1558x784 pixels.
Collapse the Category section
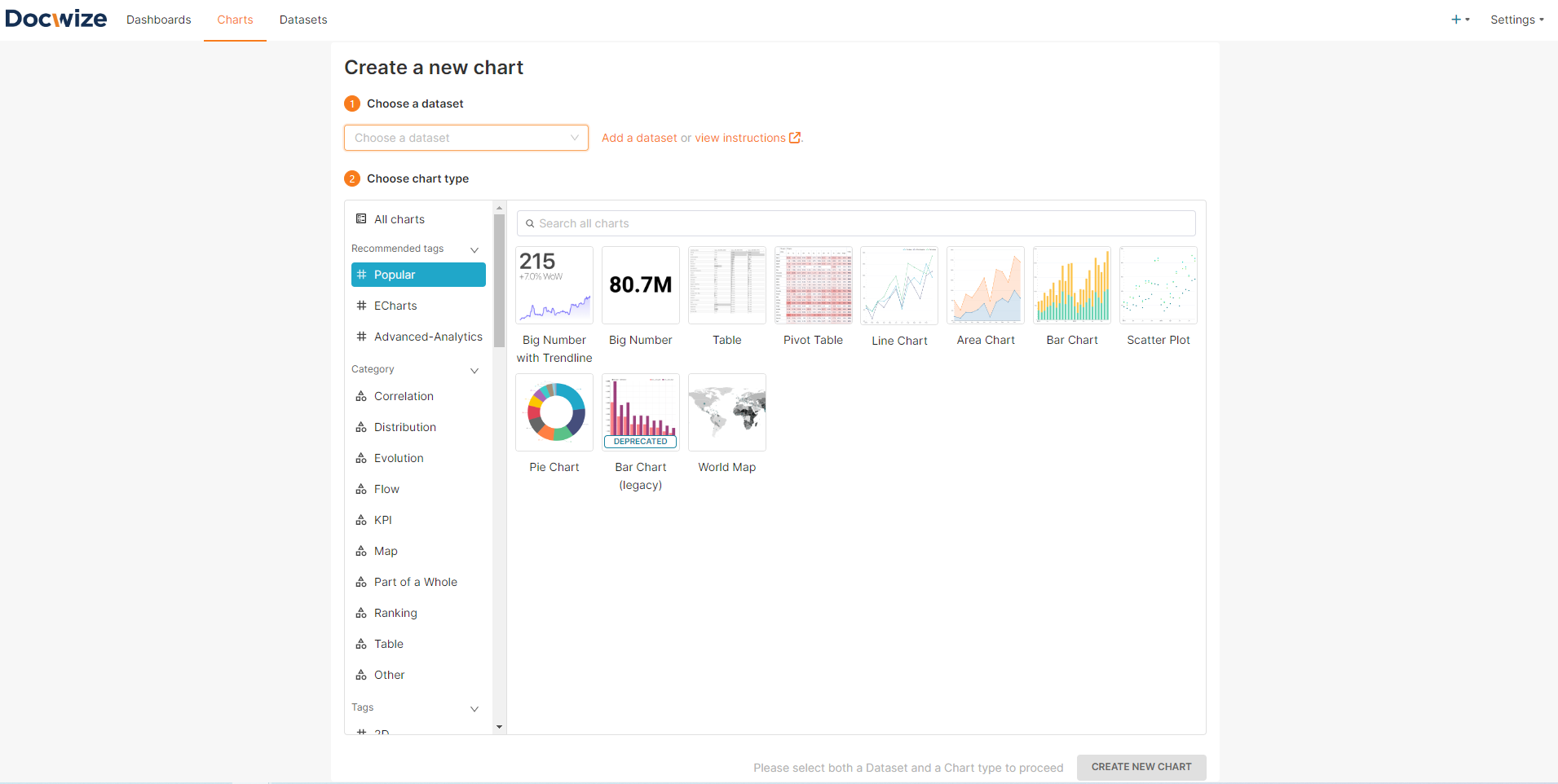474,370
